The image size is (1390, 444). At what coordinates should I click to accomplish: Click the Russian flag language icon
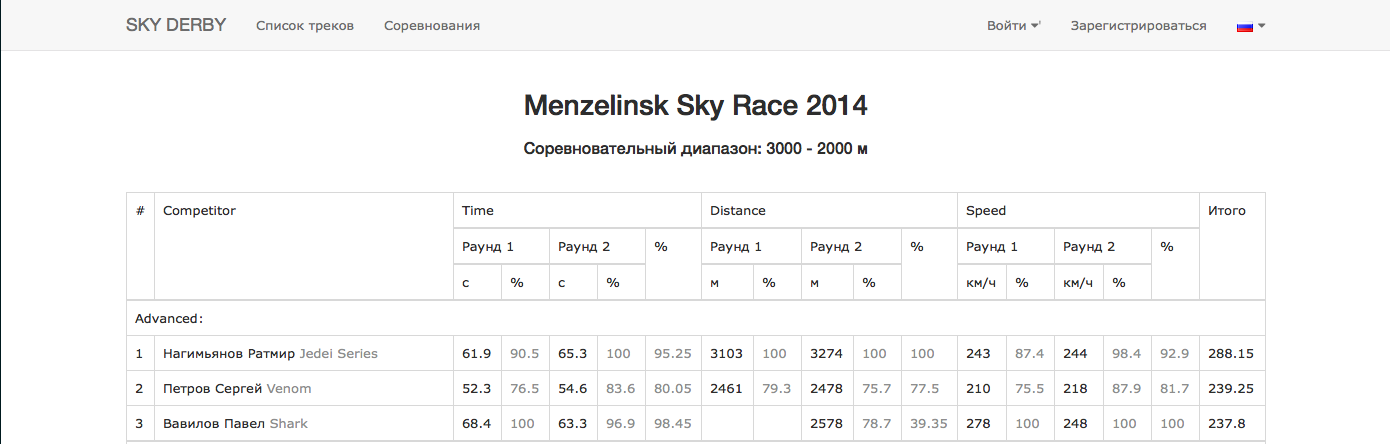pos(1245,26)
